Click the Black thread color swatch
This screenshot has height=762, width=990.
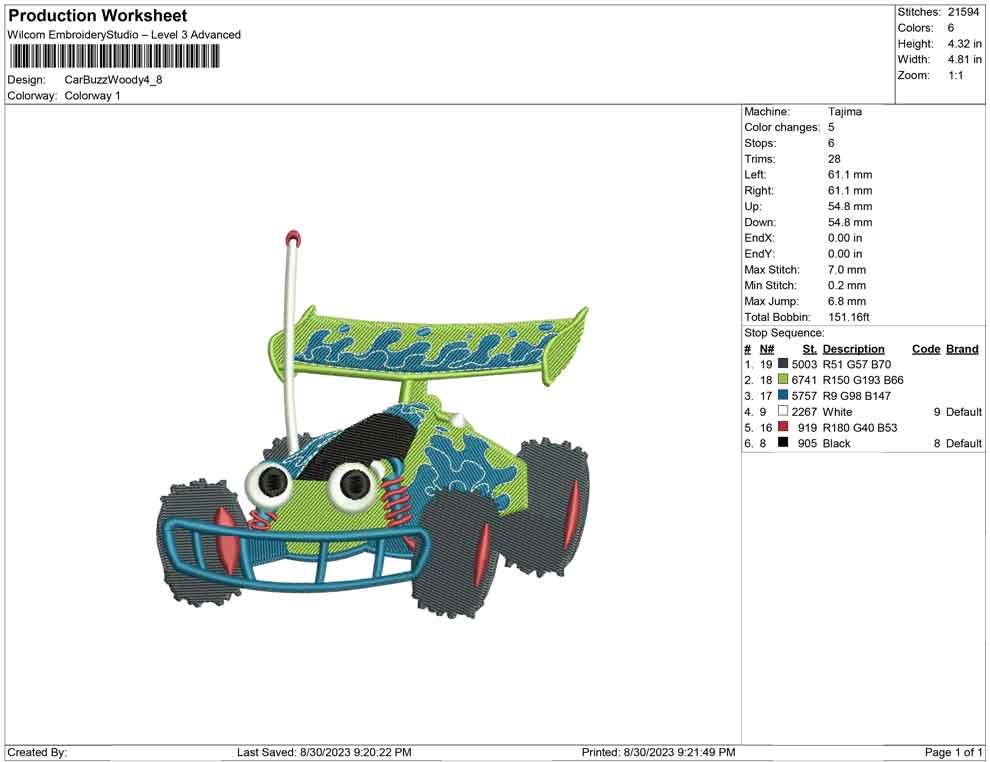[783, 443]
